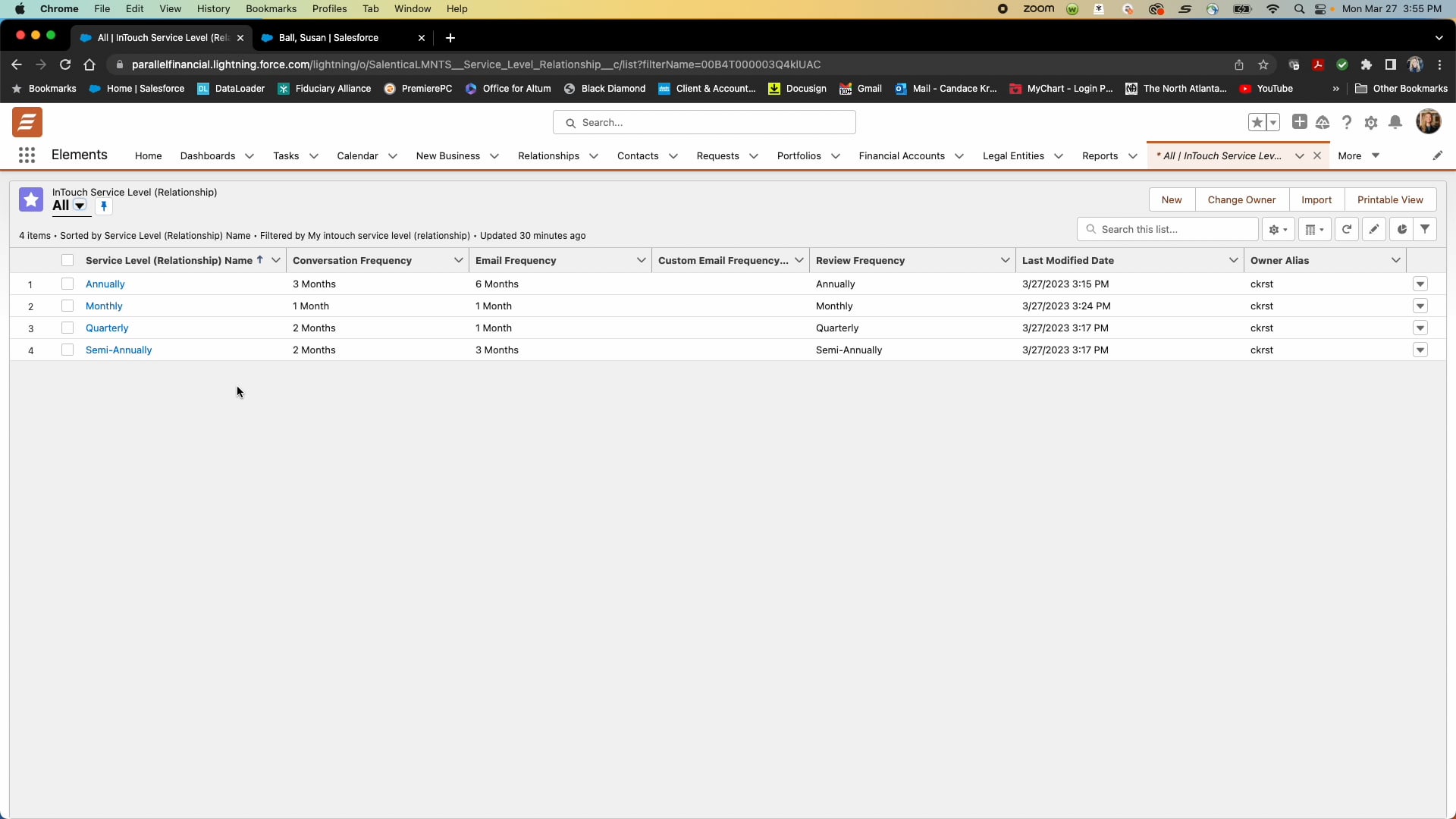
Task: Open the Setup gear icon in the header
Action: [1370, 122]
